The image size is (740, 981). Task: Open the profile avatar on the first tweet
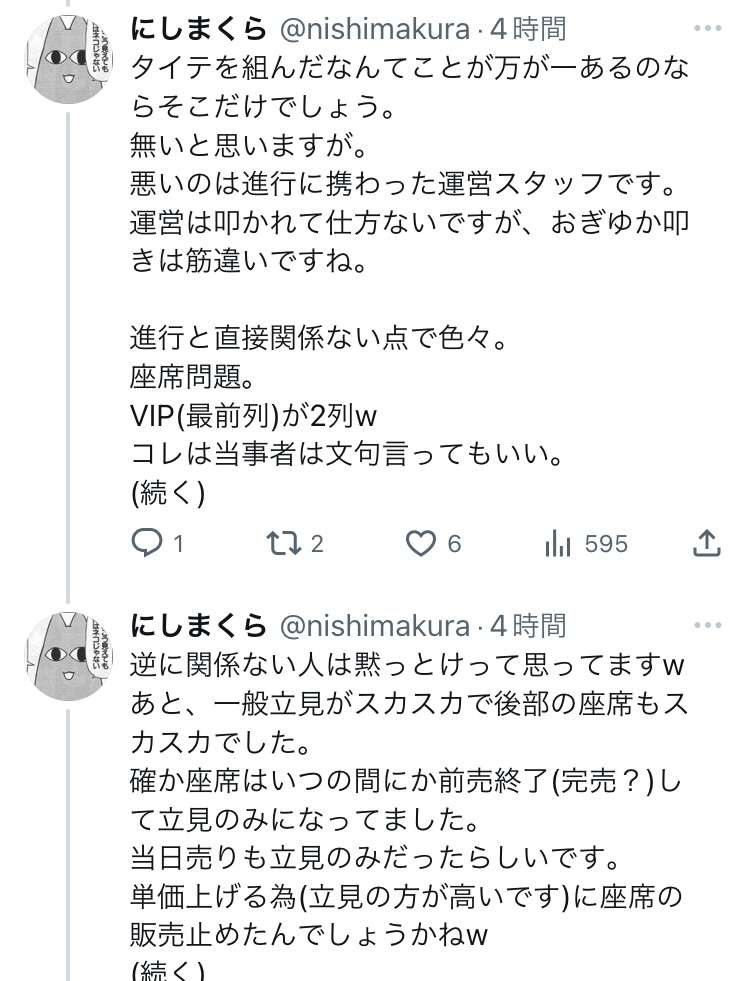click(x=66, y=59)
